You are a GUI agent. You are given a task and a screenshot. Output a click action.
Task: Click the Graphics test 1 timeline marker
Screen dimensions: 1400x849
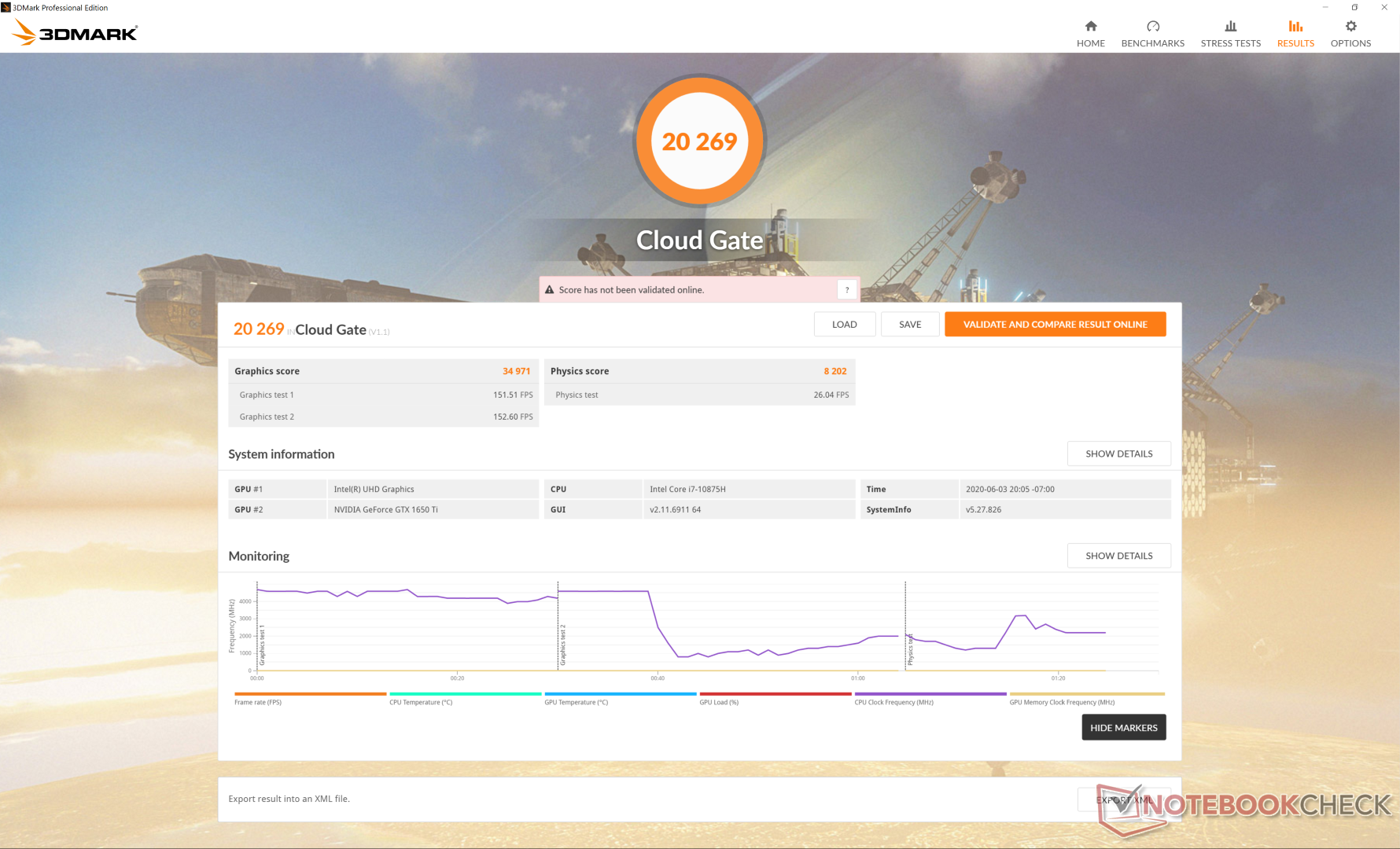tap(262, 645)
